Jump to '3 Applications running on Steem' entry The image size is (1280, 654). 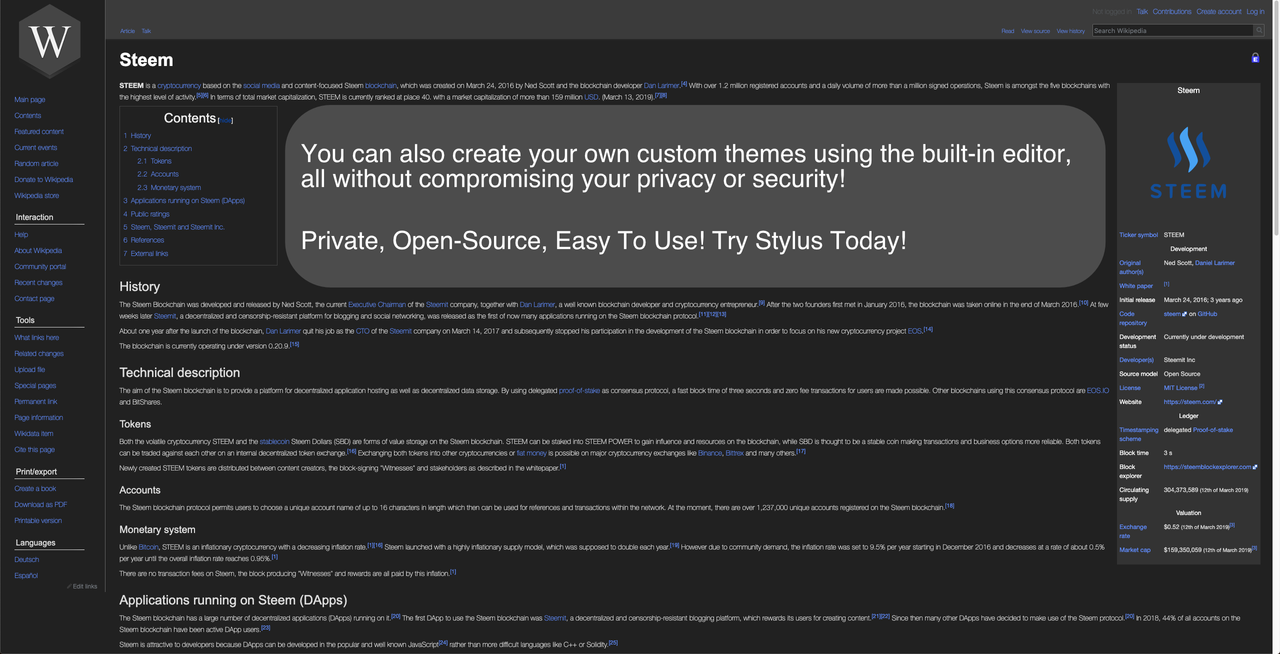[184, 201]
